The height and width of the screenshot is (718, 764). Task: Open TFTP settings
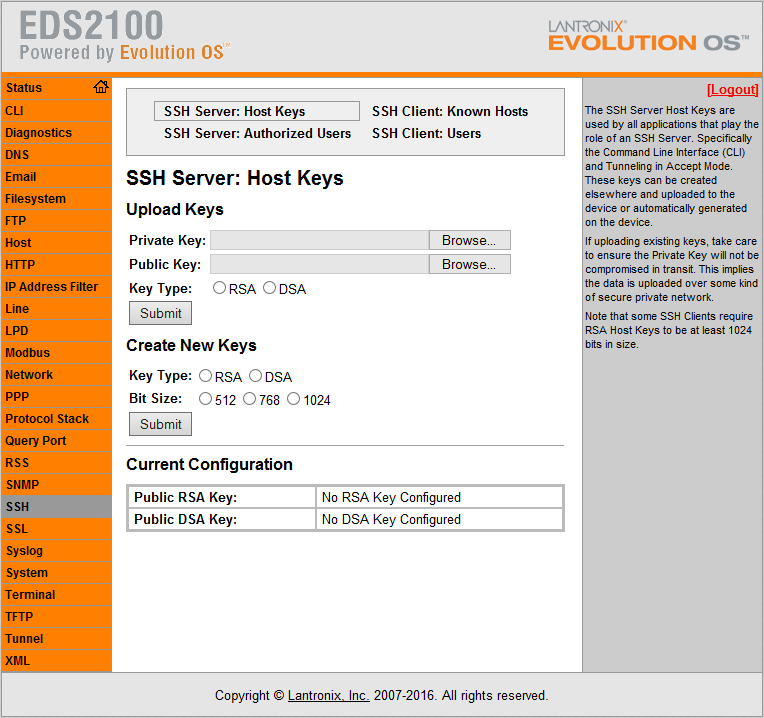click(x=57, y=616)
